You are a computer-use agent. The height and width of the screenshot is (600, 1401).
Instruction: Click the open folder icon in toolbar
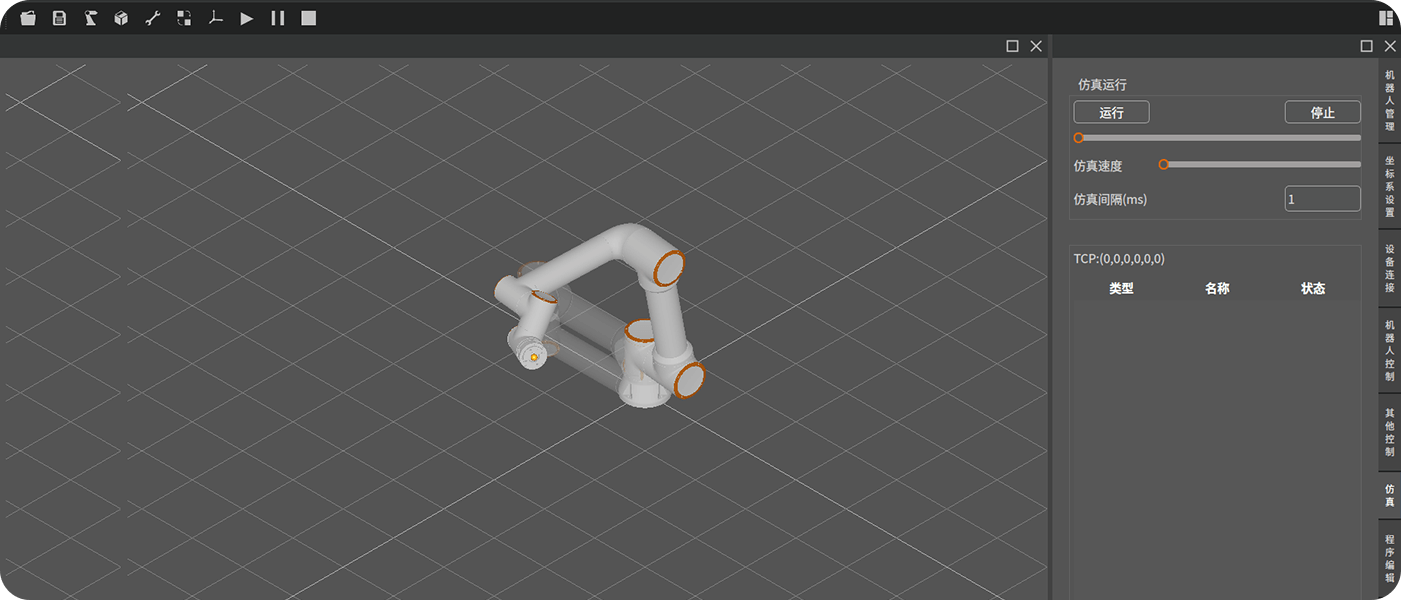28,18
